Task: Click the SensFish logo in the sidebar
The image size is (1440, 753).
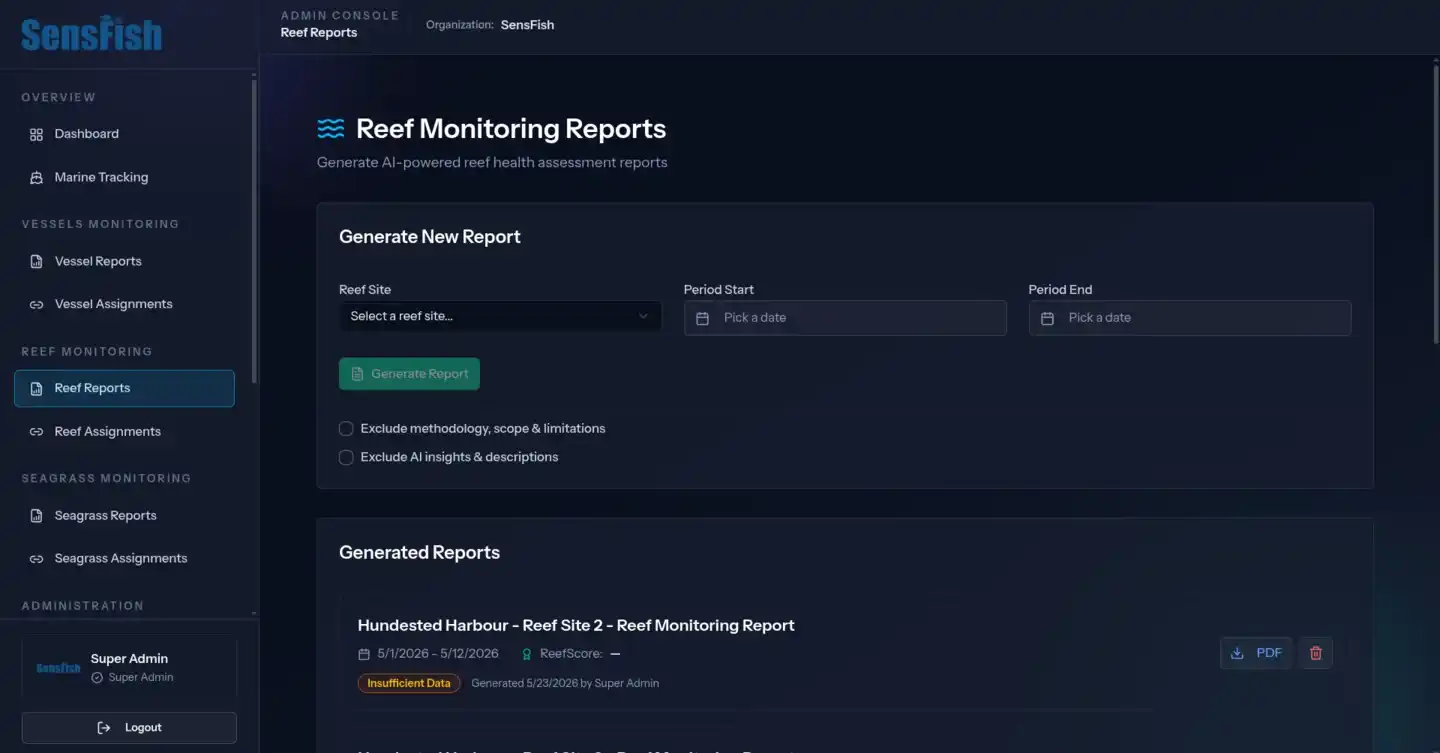Action: [91, 35]
